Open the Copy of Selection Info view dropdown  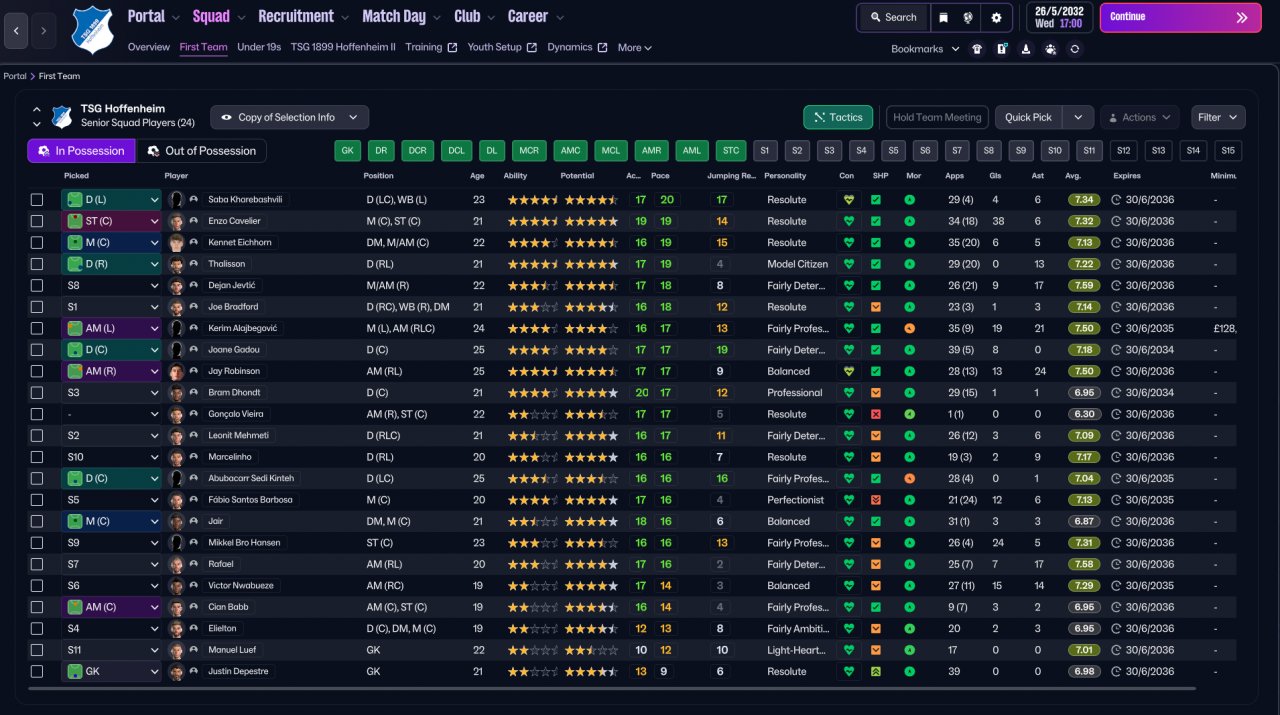[x=289, y=117]
